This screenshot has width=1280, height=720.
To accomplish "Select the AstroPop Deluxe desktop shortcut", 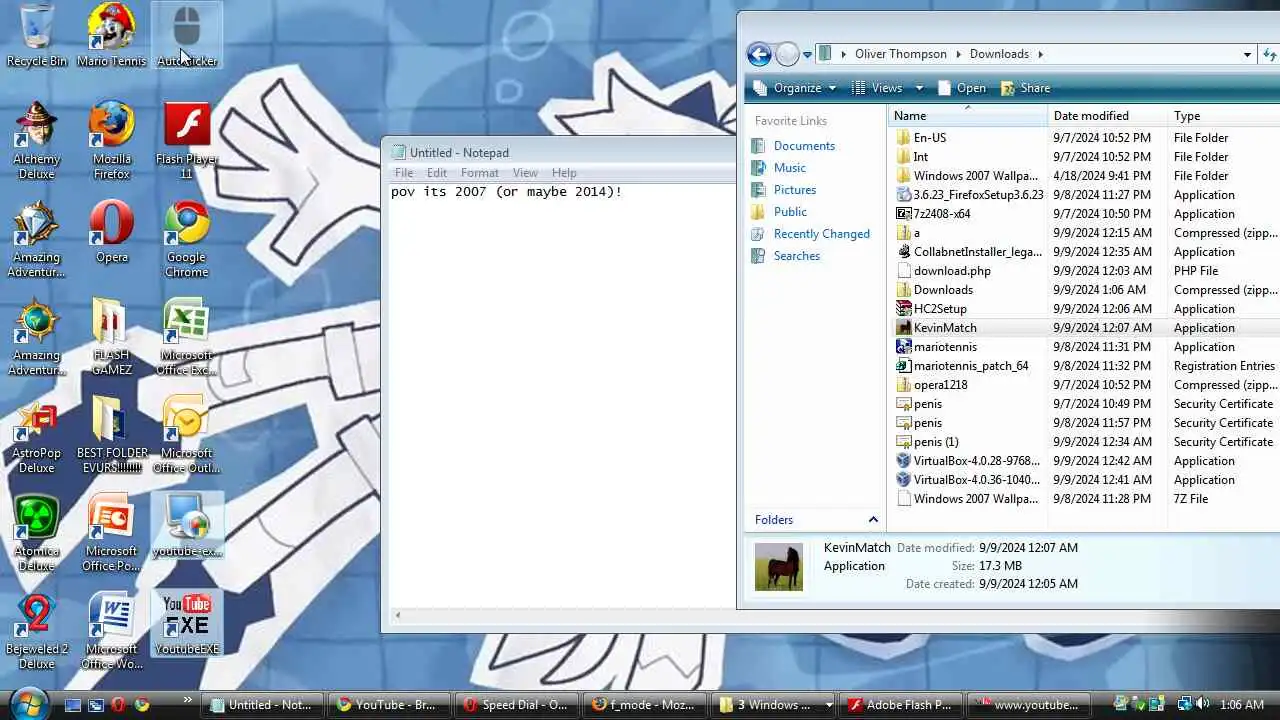I will click(x=37, y=434).
